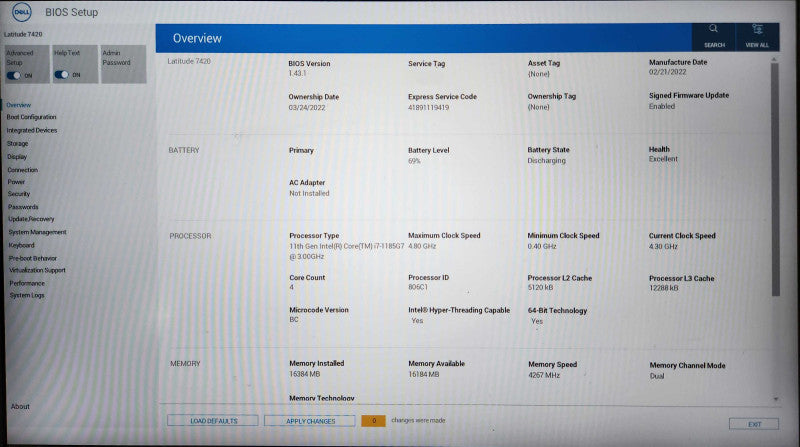800x447 pixels.
Task: Open the System Logs section
Action: pyautogui.click(x=28, y=295)
